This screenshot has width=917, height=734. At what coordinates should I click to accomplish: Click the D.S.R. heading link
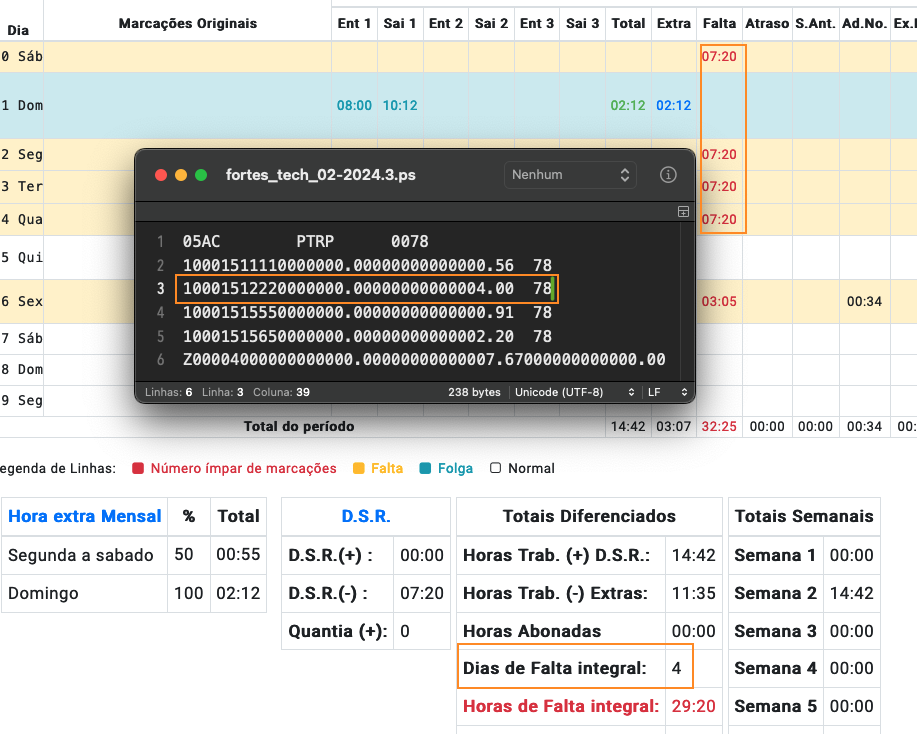click(x=366, y=516)
